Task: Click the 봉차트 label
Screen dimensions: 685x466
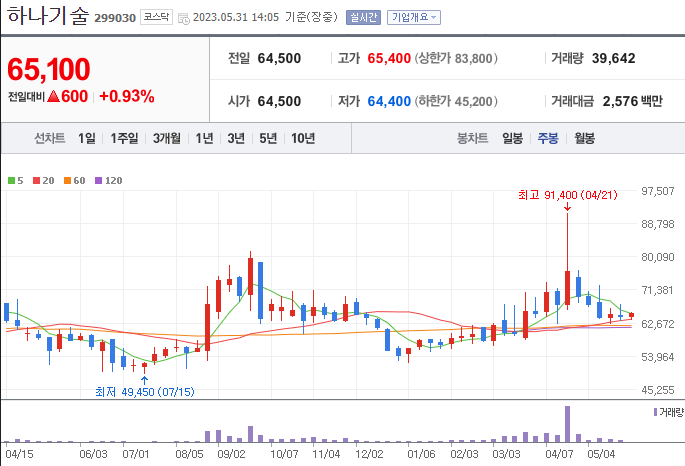Action: tap(472, 138)
